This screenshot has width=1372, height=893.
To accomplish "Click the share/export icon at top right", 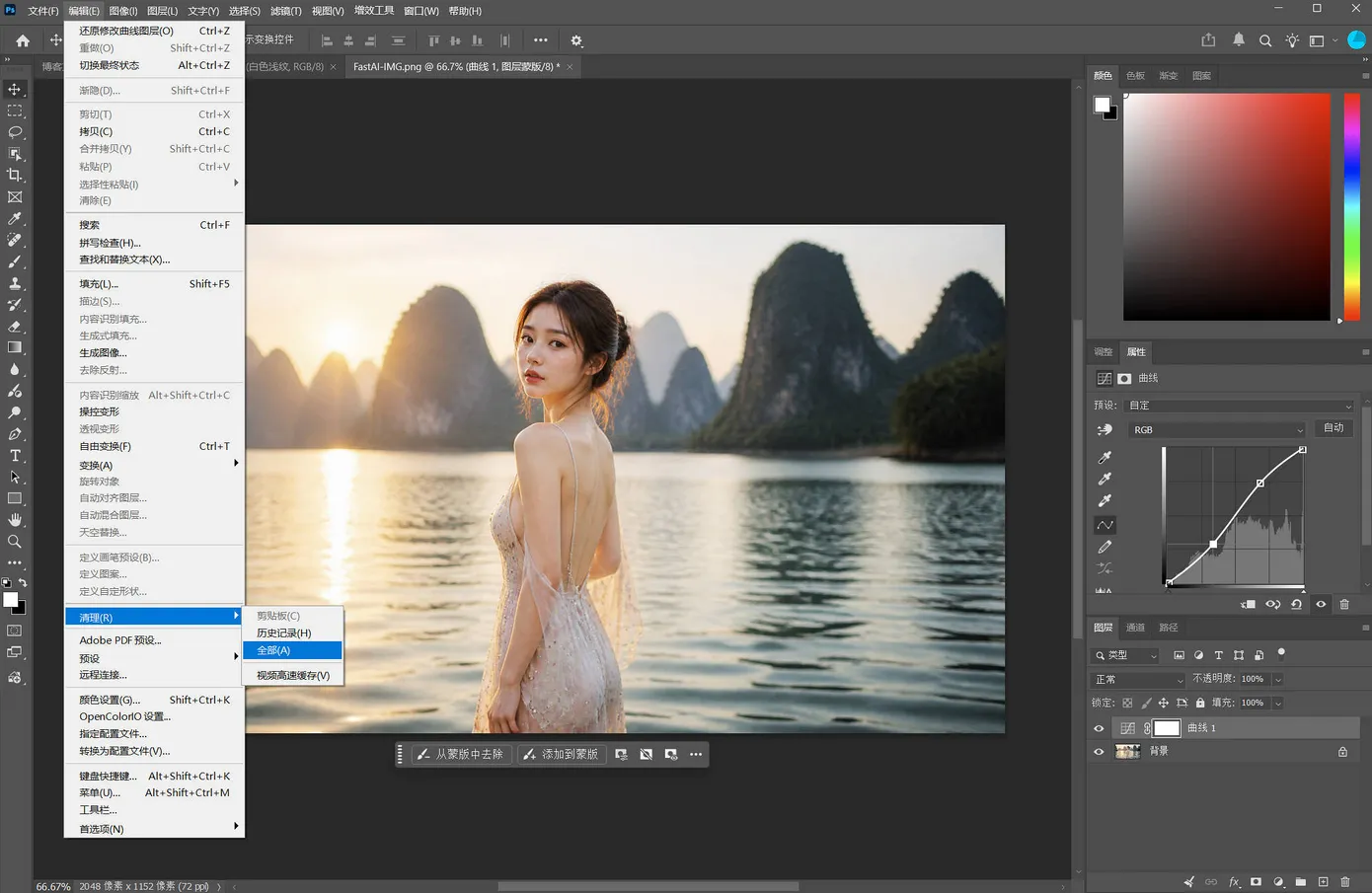I will (x=1208, y=40).
